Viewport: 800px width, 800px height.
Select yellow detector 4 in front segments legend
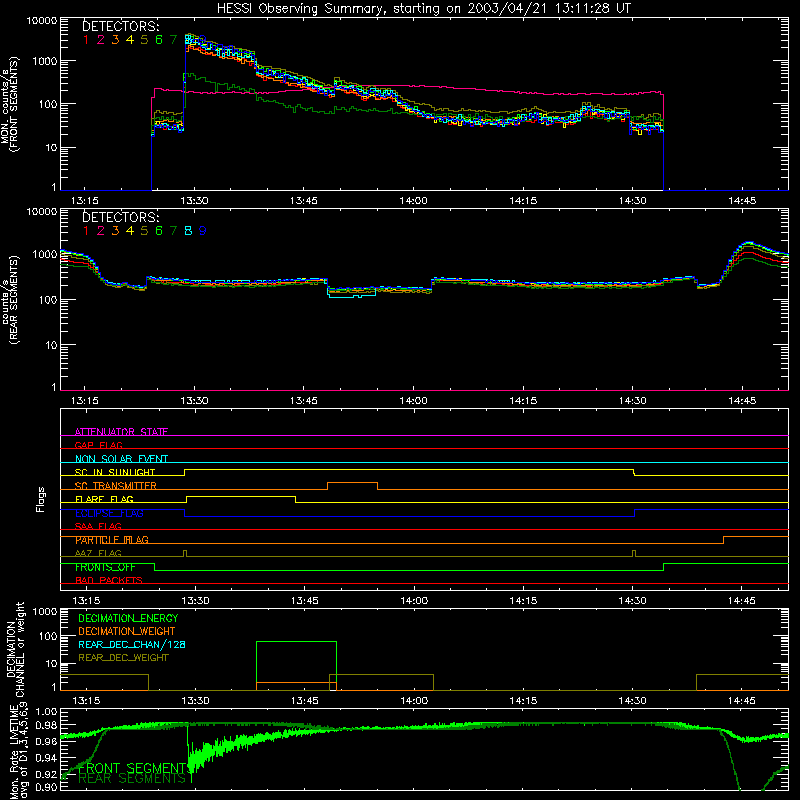point(130,40)
